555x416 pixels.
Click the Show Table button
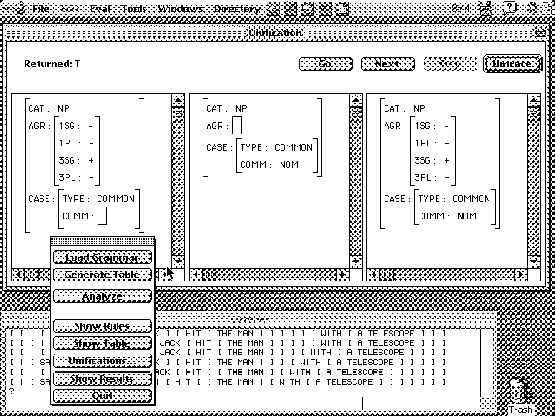pyautogui.click(x=102, y=343)
